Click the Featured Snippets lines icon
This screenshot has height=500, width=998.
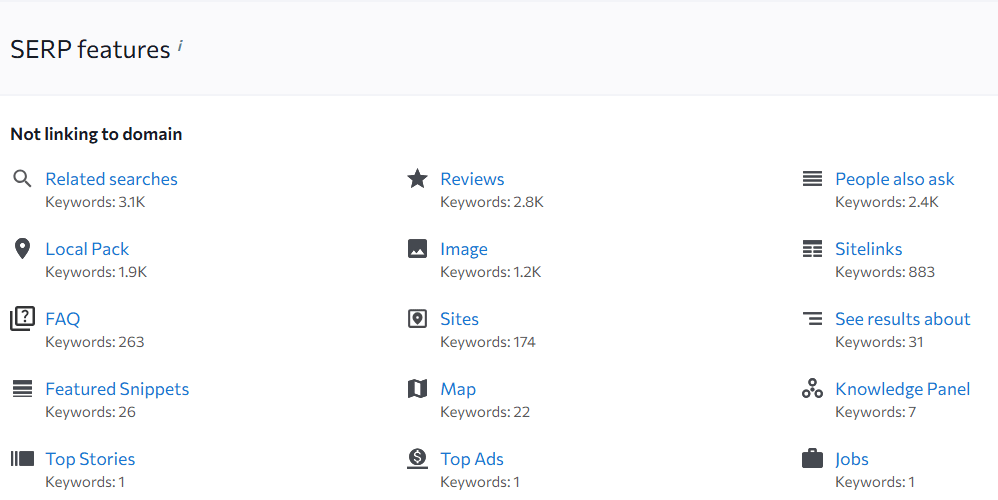pos(22,389)
